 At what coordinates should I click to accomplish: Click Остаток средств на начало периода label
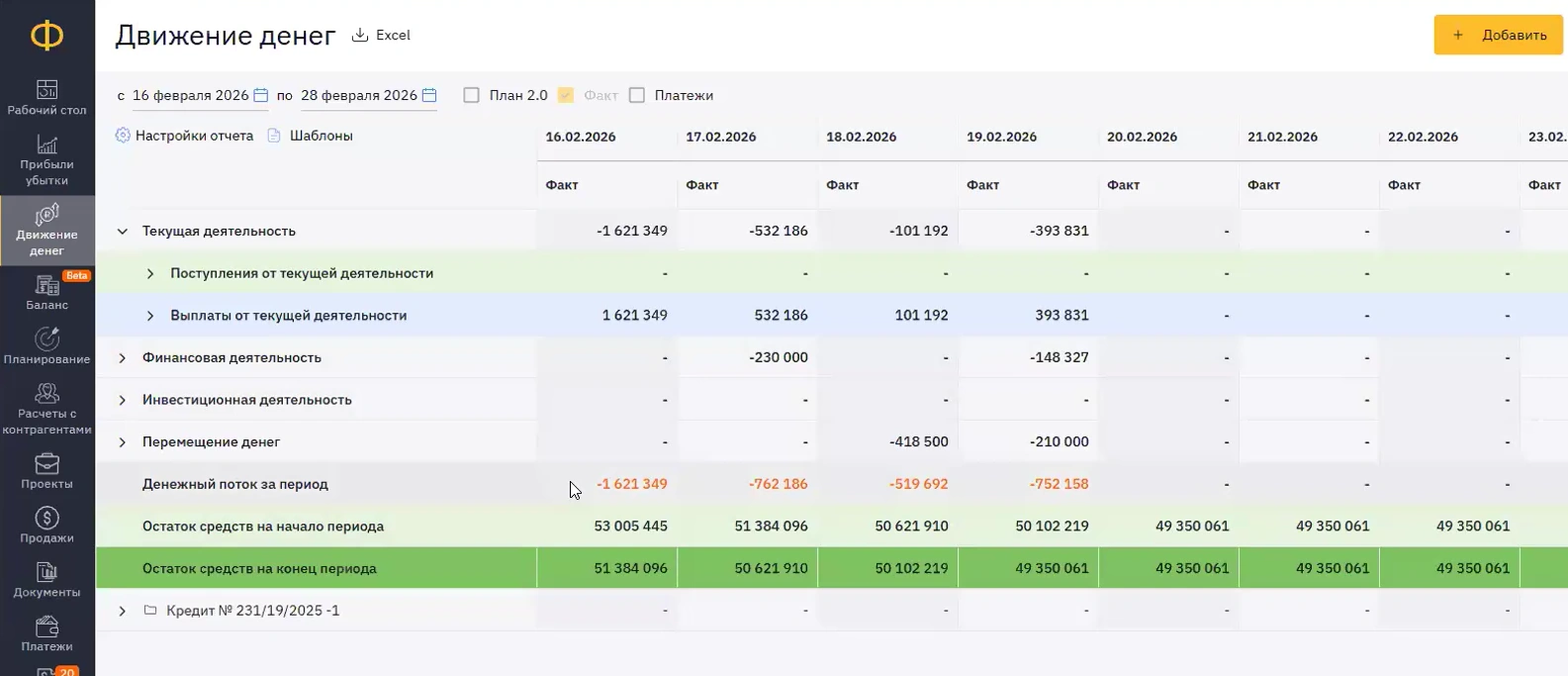(x=263, y=527)
